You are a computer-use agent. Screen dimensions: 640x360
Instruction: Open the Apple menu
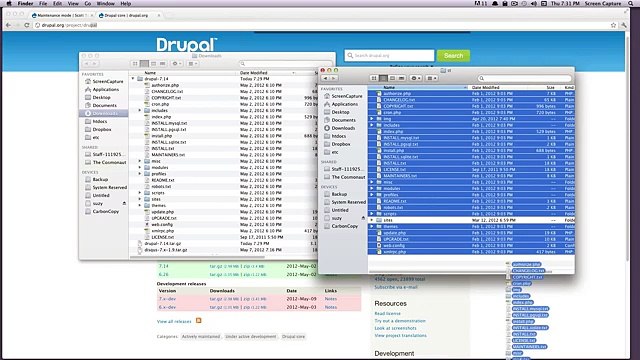(9, 3)
